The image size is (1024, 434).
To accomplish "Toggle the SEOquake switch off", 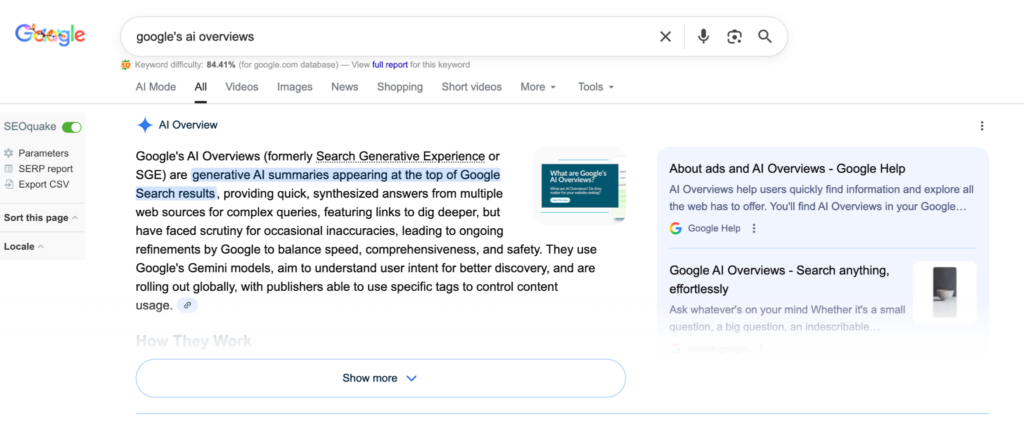I will pyautogui.click(x=72, y=127).
